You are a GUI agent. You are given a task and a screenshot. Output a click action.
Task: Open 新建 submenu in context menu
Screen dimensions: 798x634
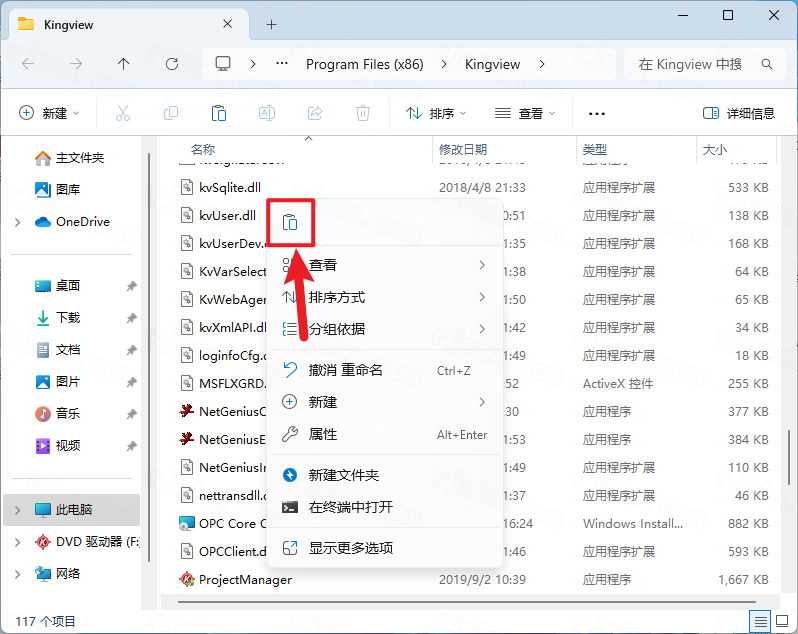tap(385, 402)
